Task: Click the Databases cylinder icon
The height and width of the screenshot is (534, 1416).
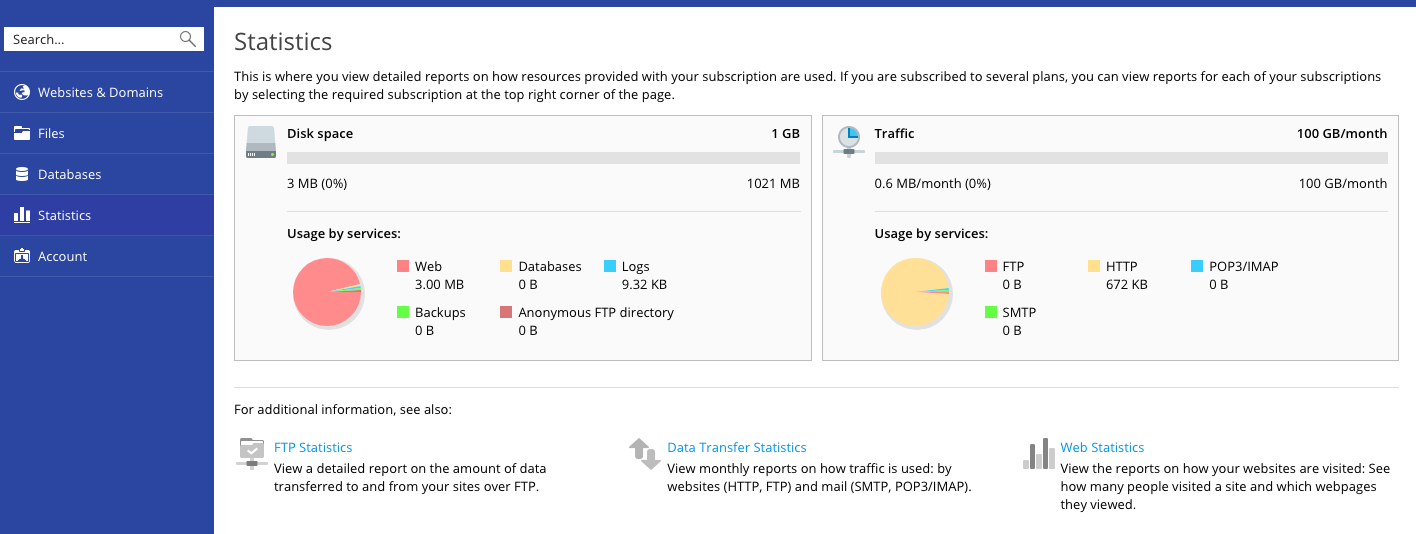Action: click(22, 174)
